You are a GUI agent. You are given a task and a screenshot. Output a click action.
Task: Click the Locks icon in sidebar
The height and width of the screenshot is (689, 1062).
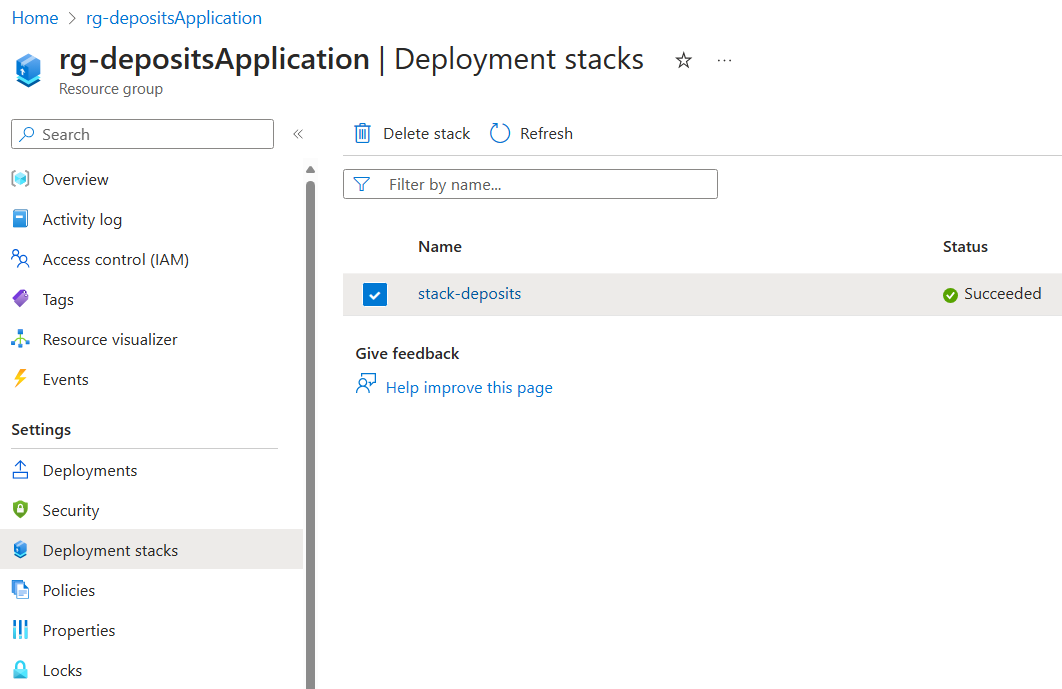pos(22,670)
